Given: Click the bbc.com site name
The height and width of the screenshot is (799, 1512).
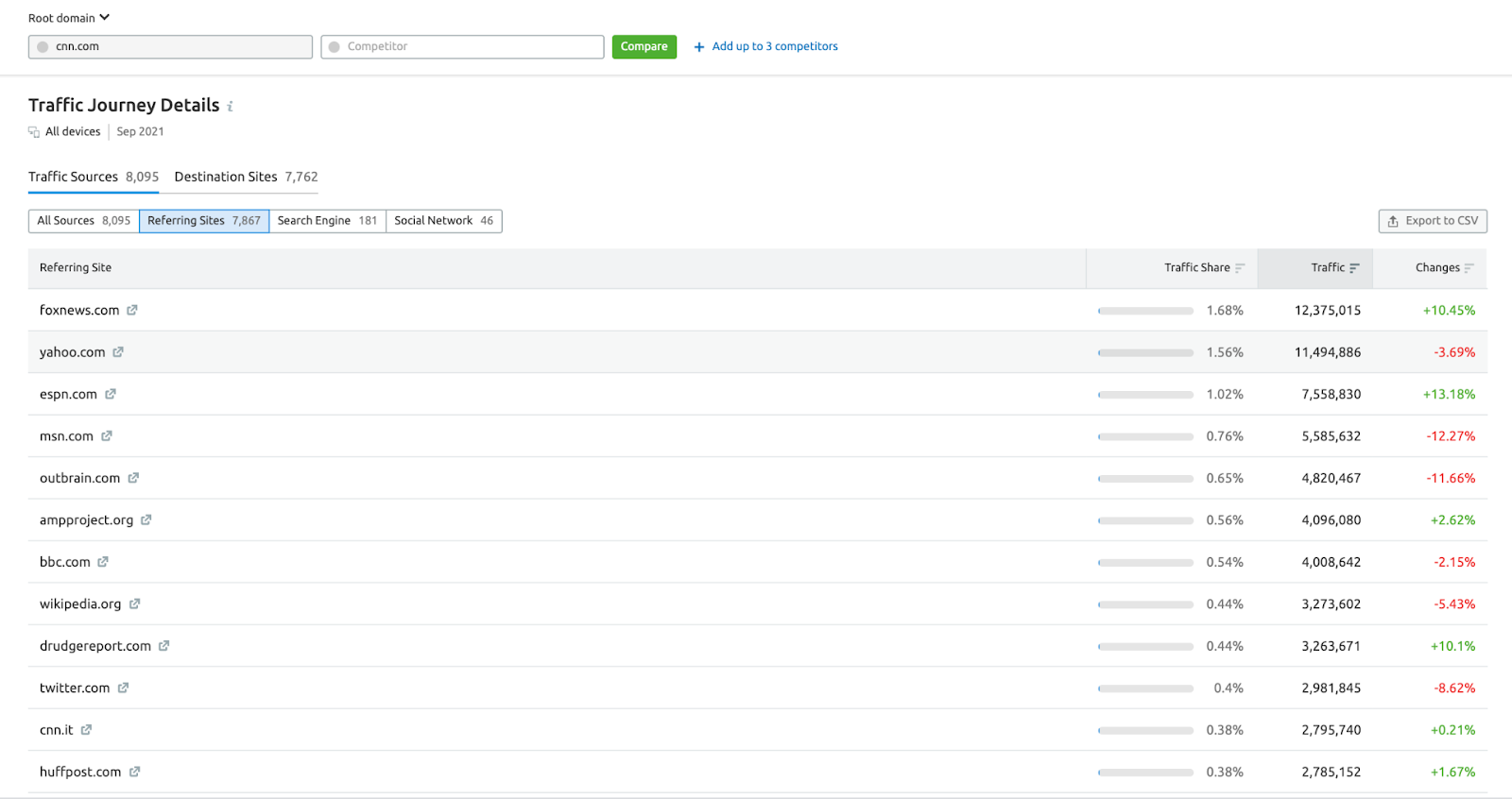Looking at the screenshot, I should [x=65, y=562].
